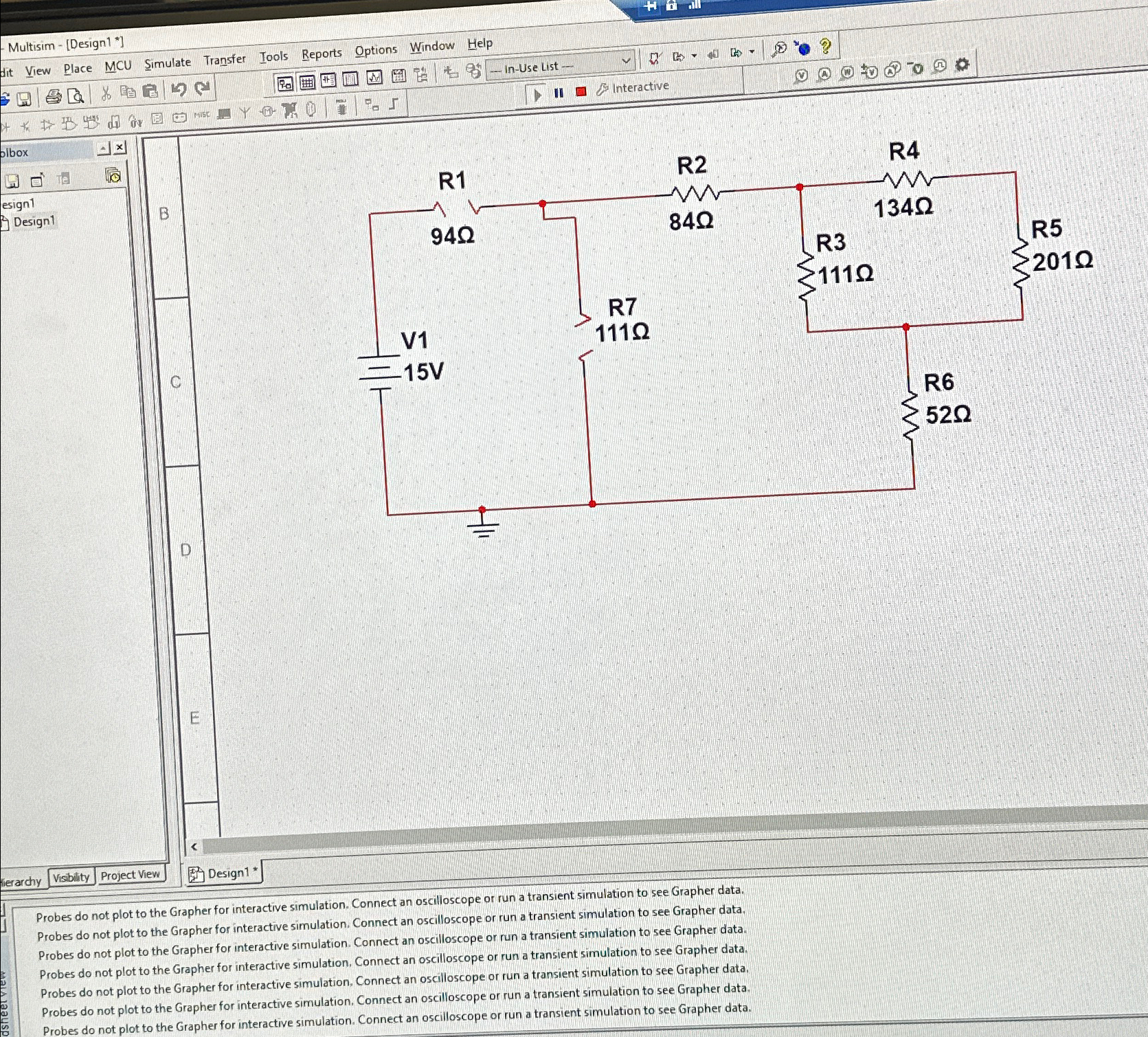1148x1037 pixels.
Task: Open the globe educational website icon
Action: pyautogui.click(x=802, y=48)
